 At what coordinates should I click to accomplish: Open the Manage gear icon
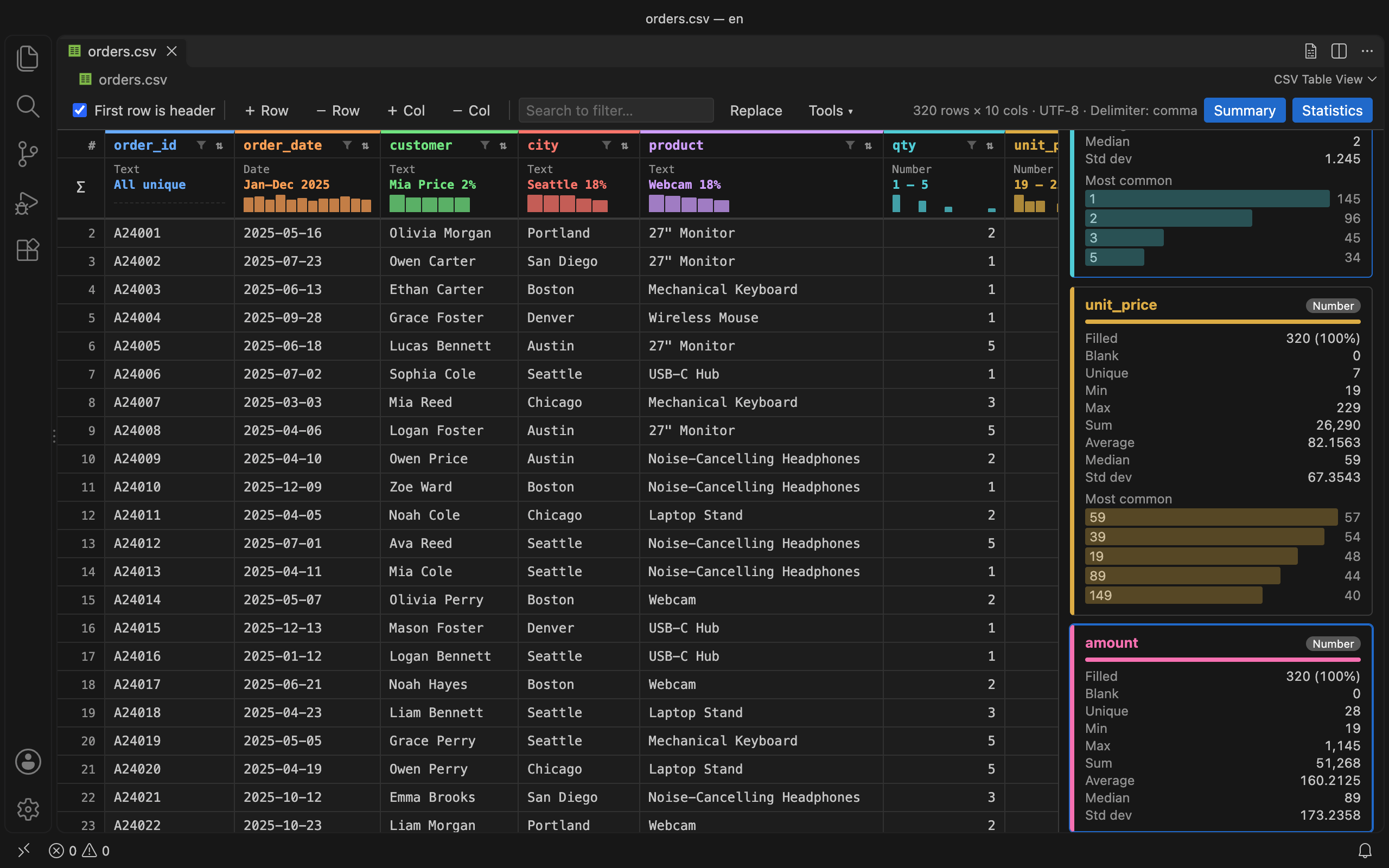[28, 809]
